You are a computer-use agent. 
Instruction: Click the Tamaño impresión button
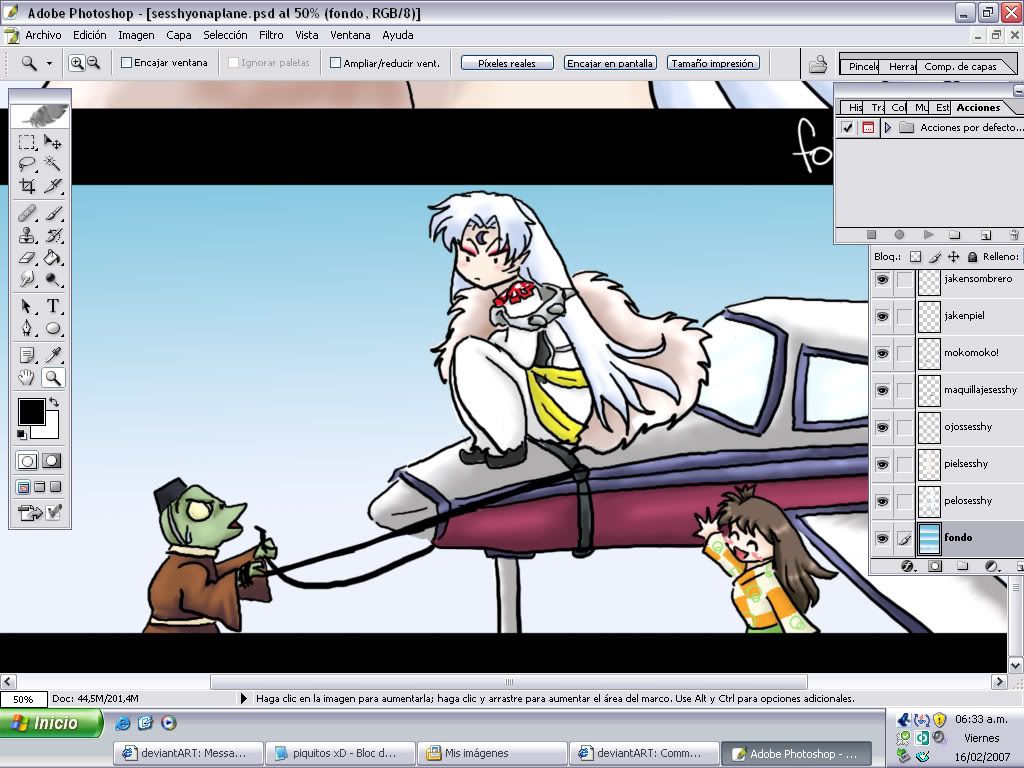click(x=712, y=63)
